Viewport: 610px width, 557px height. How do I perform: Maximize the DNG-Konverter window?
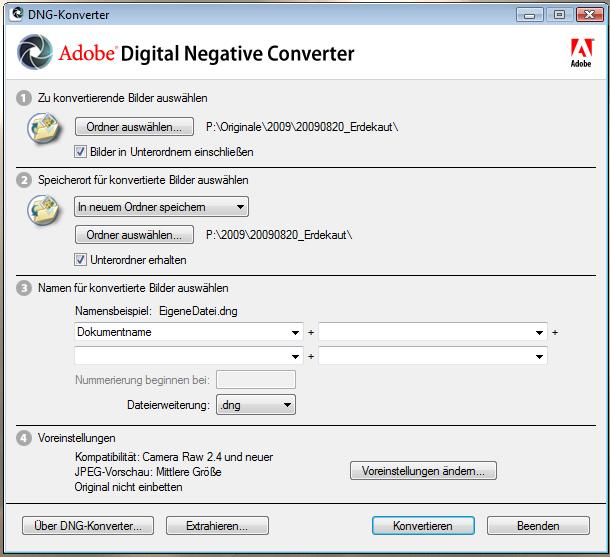559,15
